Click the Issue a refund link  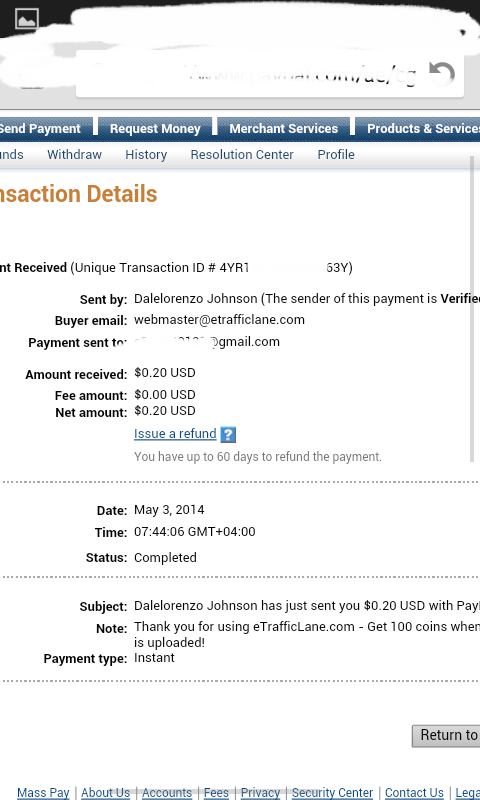pos(175,434)
